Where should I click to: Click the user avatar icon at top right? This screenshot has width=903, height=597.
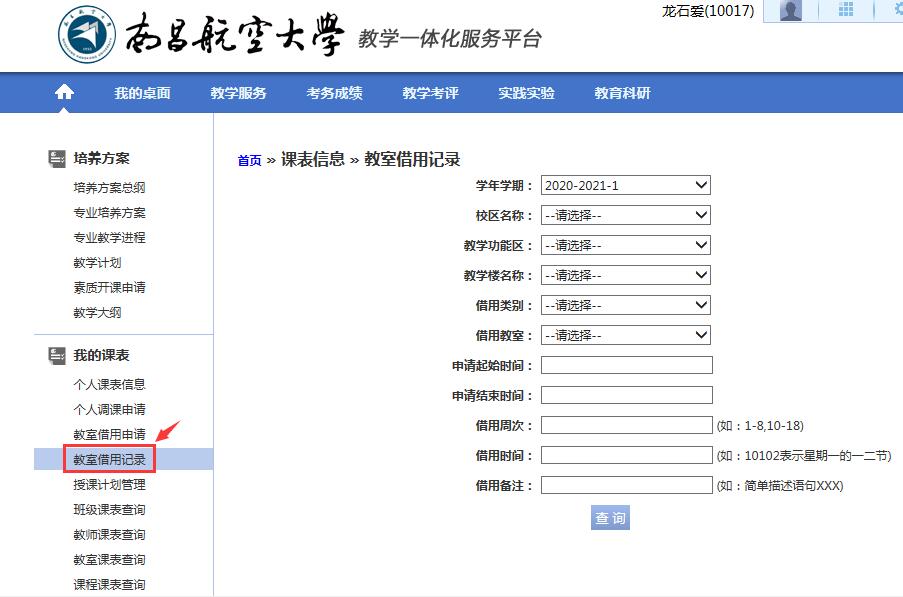[791, 11]
